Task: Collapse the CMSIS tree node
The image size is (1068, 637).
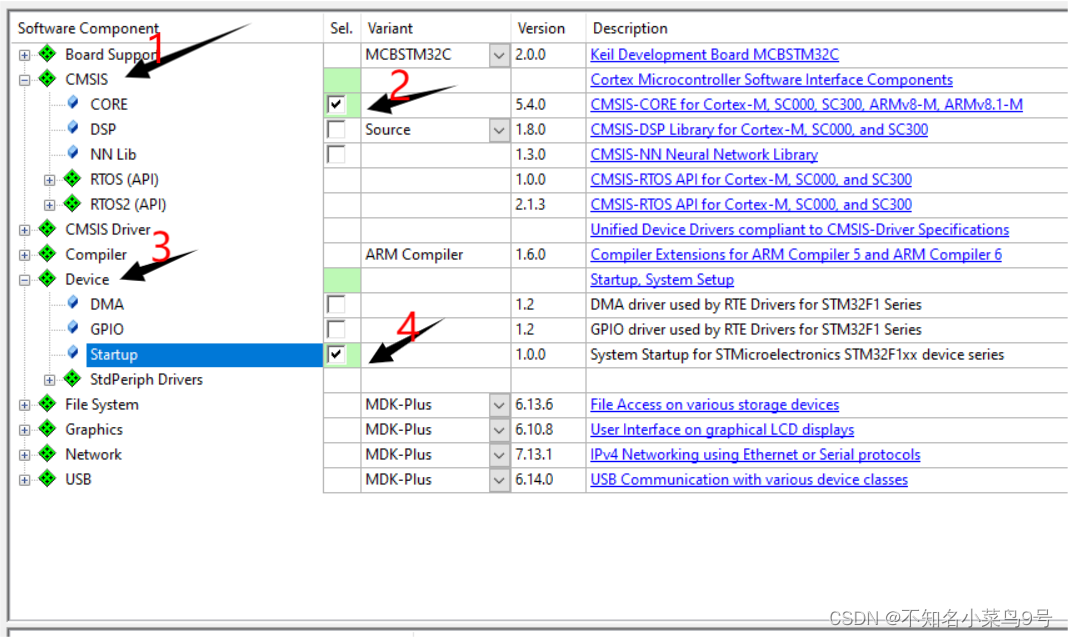Action: click(25, 80)
